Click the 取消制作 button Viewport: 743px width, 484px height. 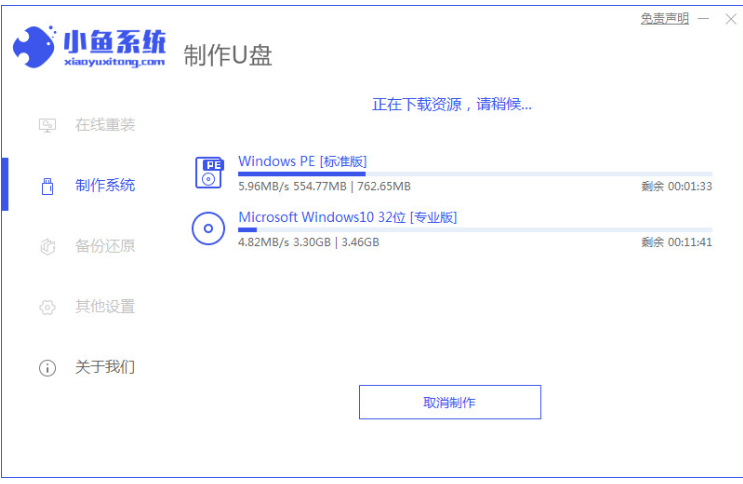450,402
